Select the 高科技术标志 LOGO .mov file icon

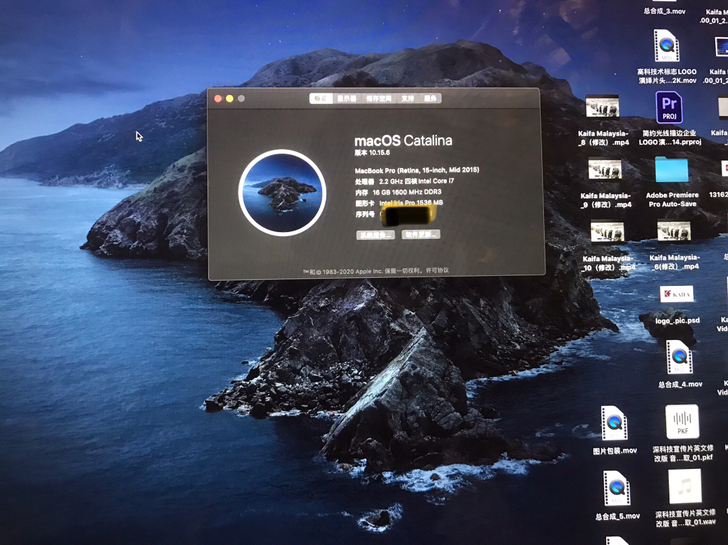[x=667, y=45]
